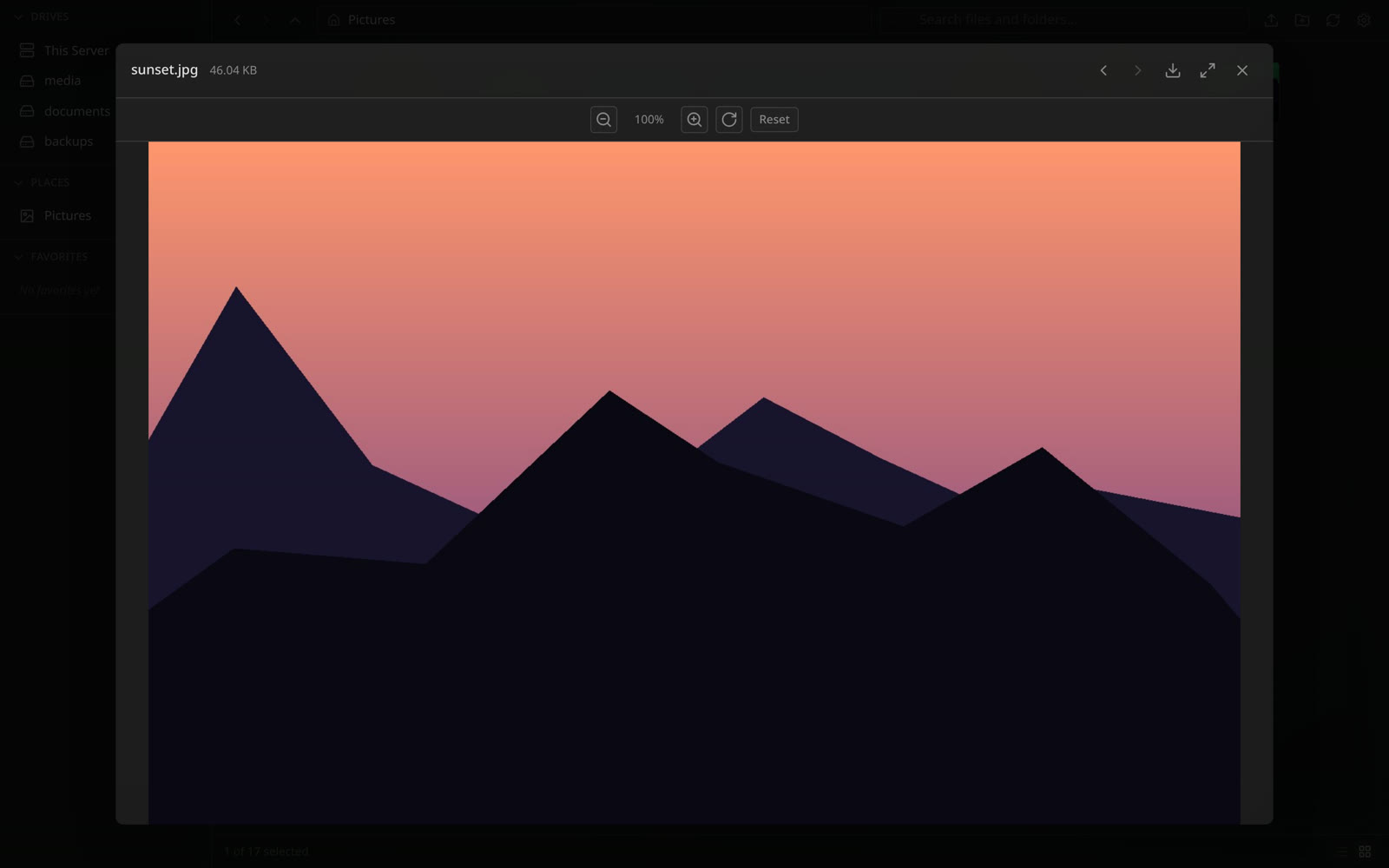
Task: Switch to list view in status bar
Action: pyautogui.click(x=1342, y=852)
